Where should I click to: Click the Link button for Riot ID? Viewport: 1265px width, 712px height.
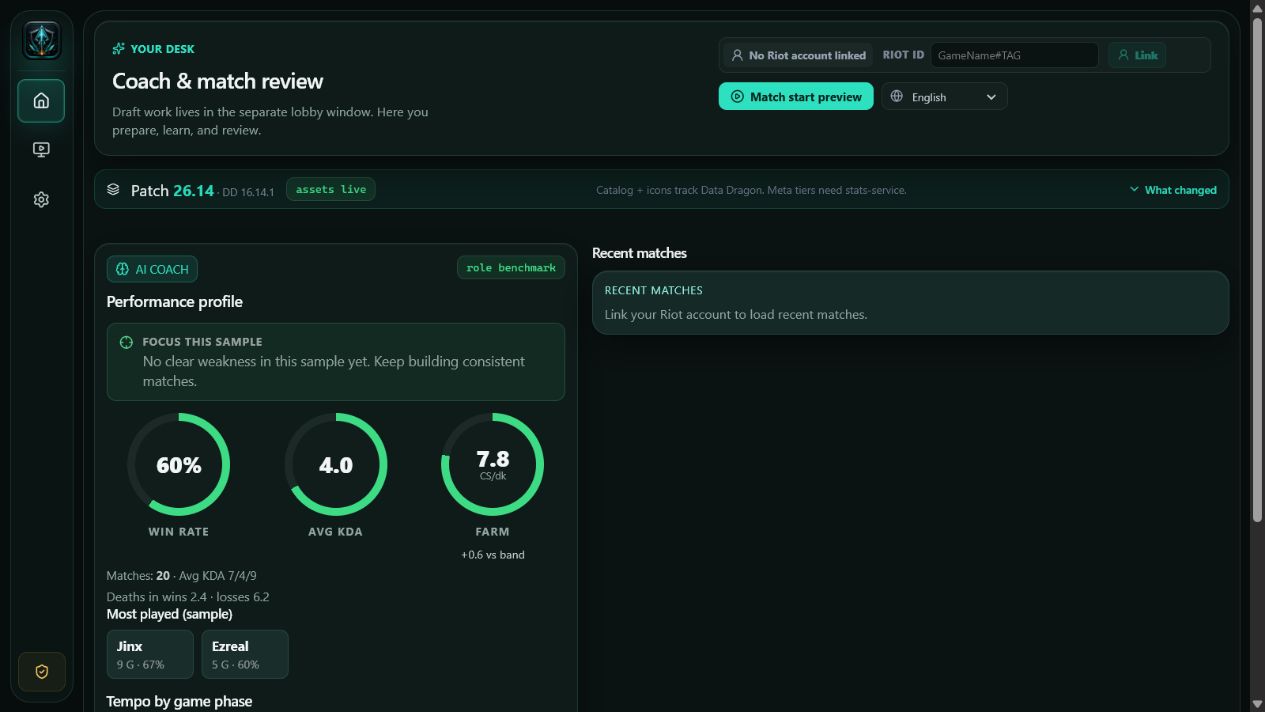tap(1137, 55)
